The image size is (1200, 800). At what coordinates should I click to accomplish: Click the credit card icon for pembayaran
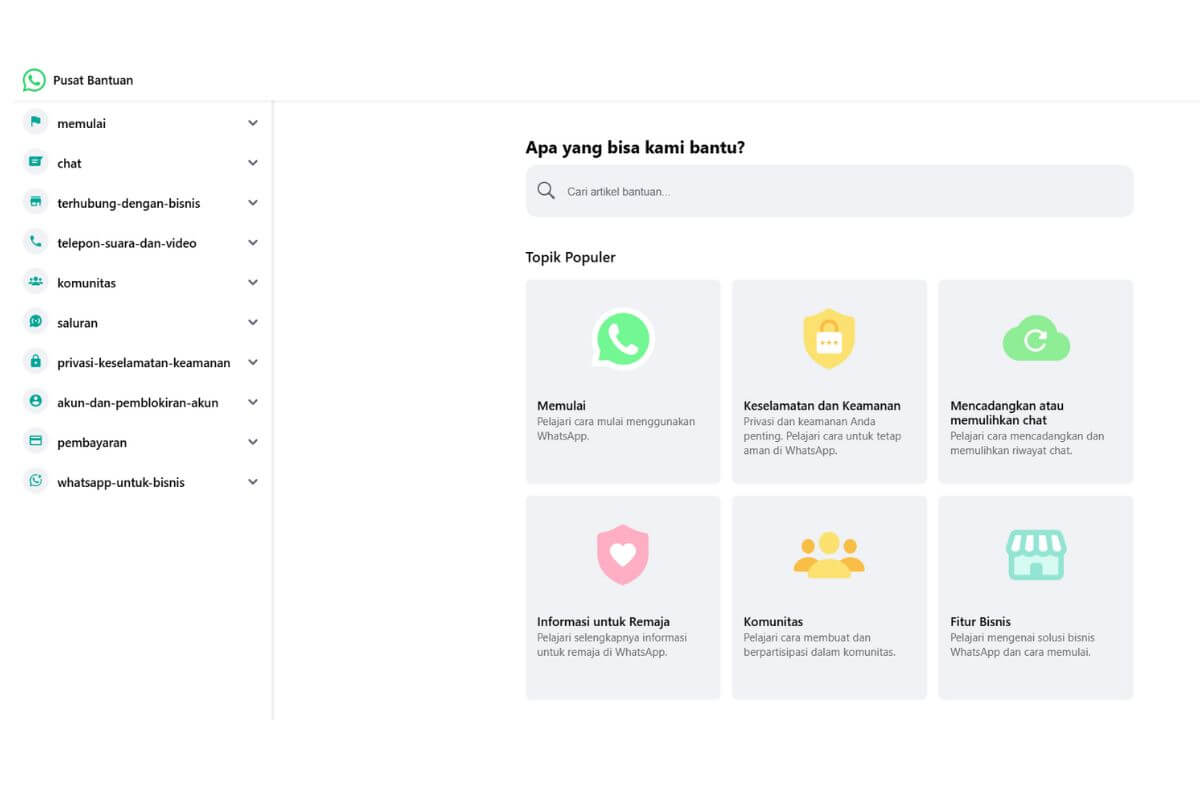click(36, 441)
